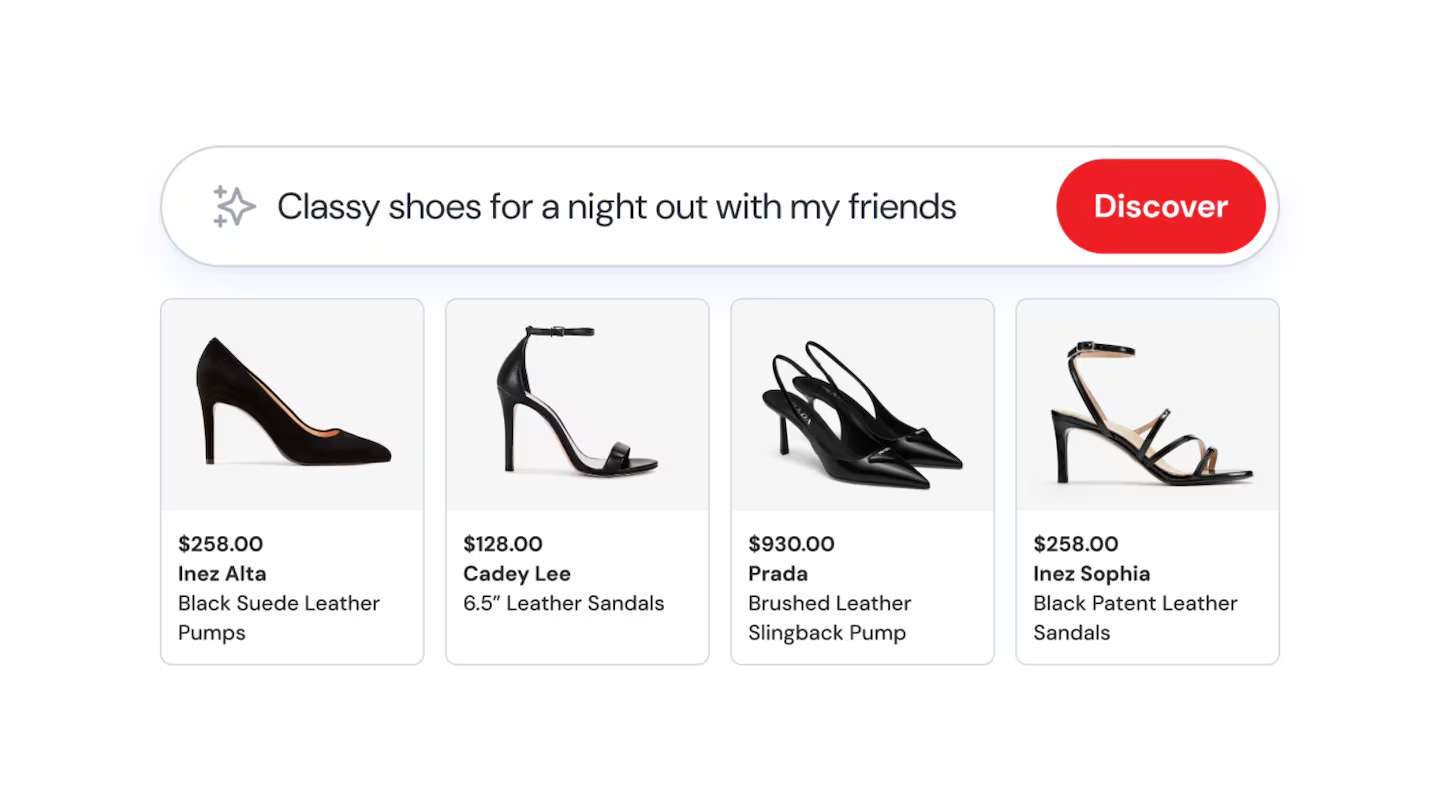Screen dimensions: 1440x810
Task: Open 6.5" Leather Sandals product title
Action: (x=564, y=603)
